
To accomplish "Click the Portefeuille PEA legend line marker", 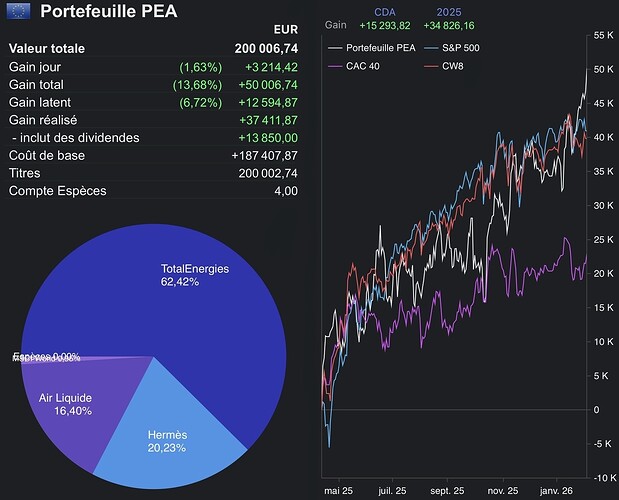I will coord(334,48).
